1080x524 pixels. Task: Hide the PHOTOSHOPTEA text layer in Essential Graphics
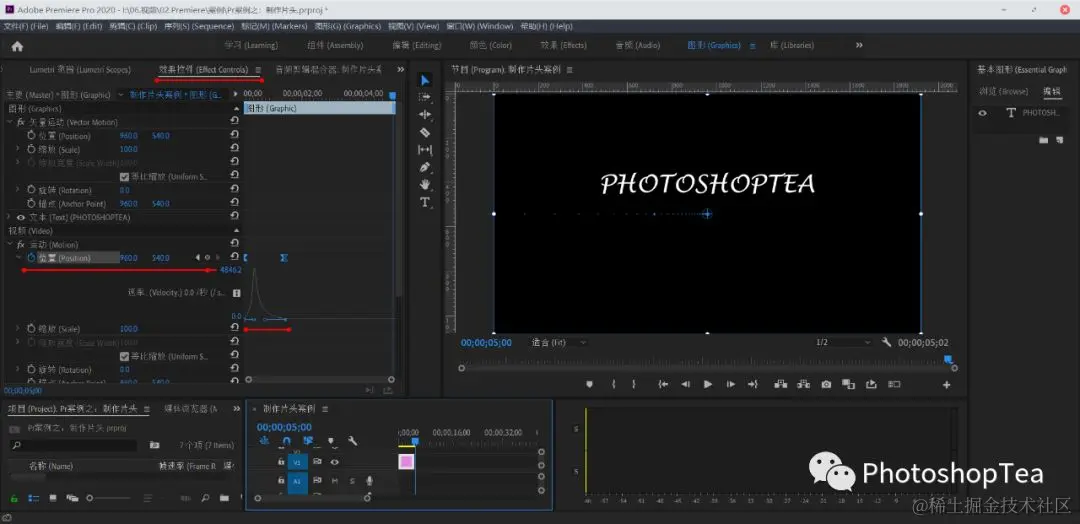pyautogui.click(x=983, y=113)
